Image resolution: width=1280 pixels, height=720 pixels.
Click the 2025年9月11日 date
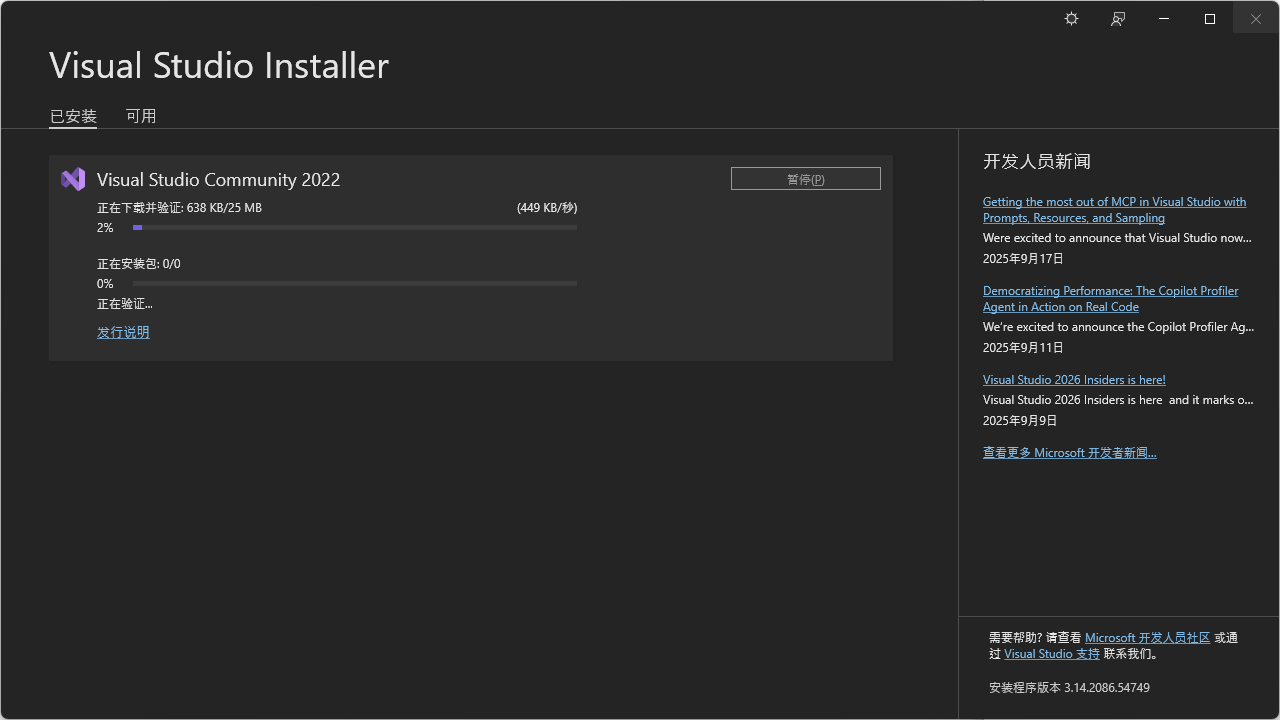tap(1023, 348)
